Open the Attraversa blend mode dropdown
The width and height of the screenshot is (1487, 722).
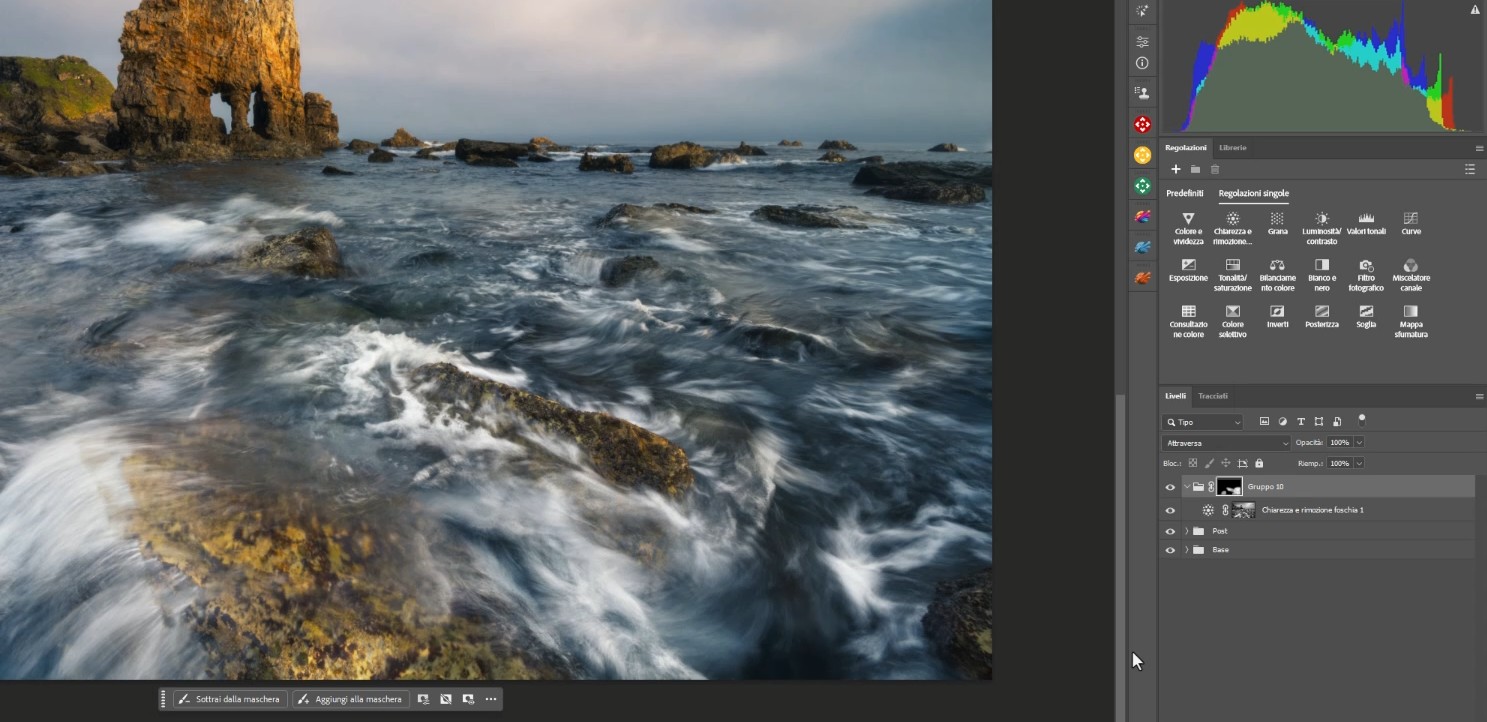[1227, 443]
